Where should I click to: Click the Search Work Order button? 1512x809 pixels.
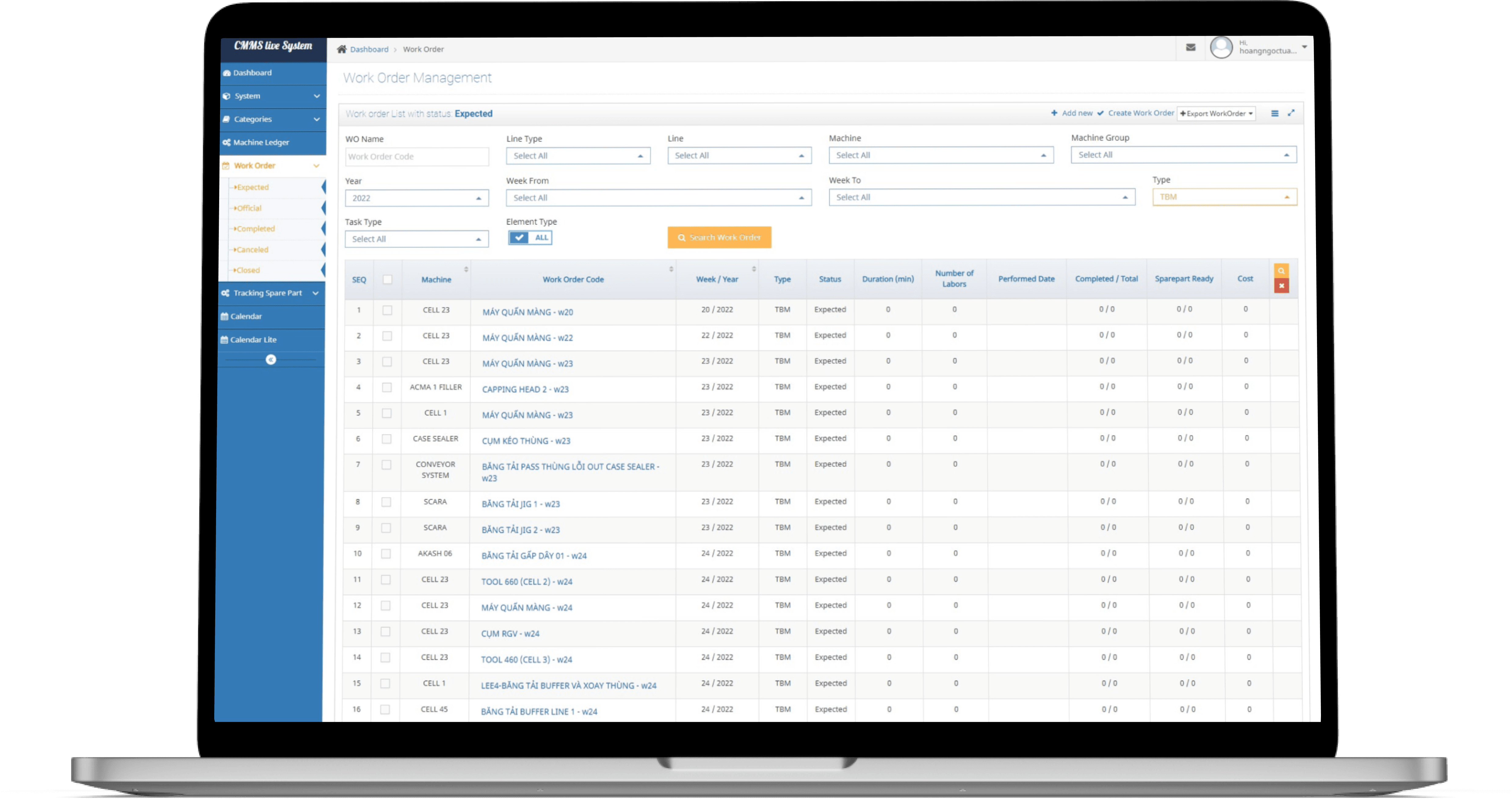point(718,237)
